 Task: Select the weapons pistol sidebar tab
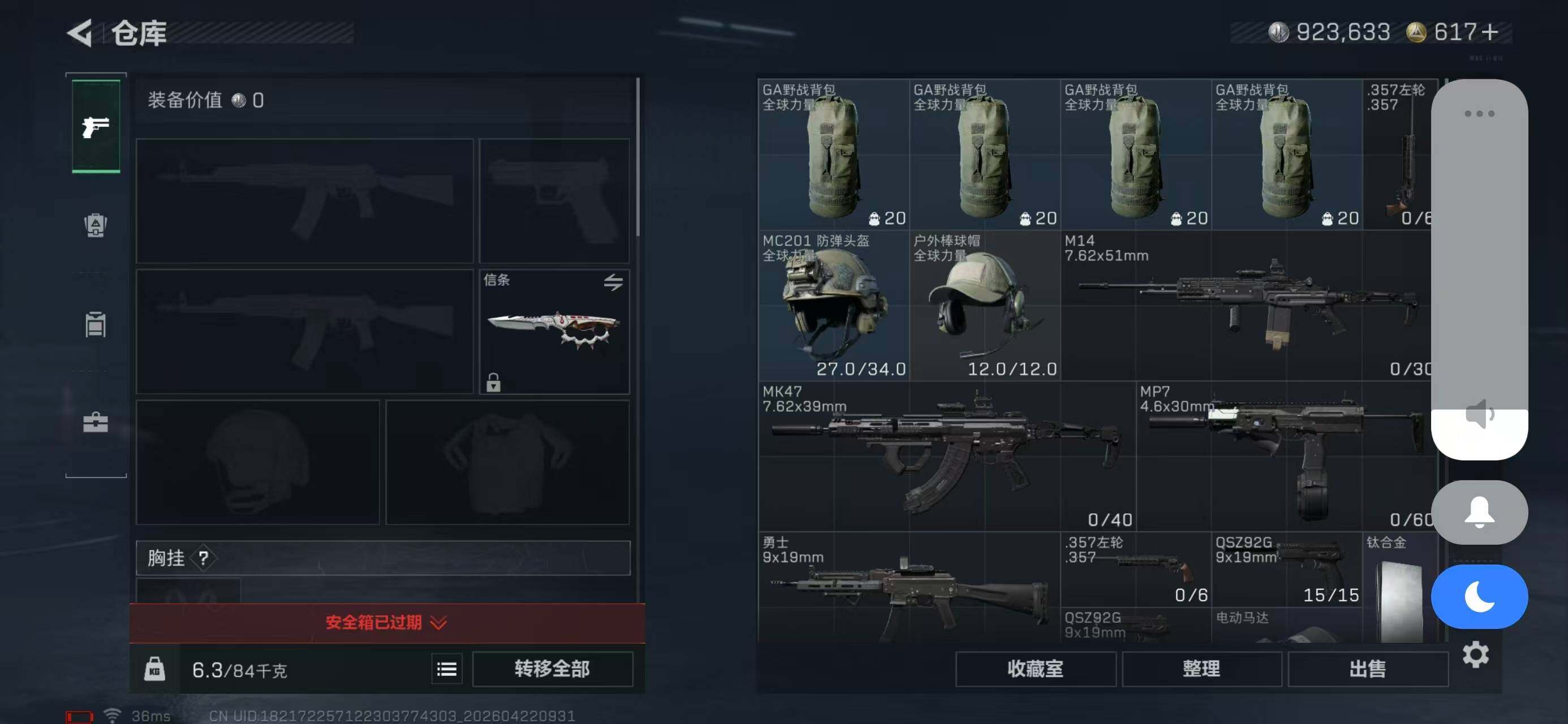point(96,127)
